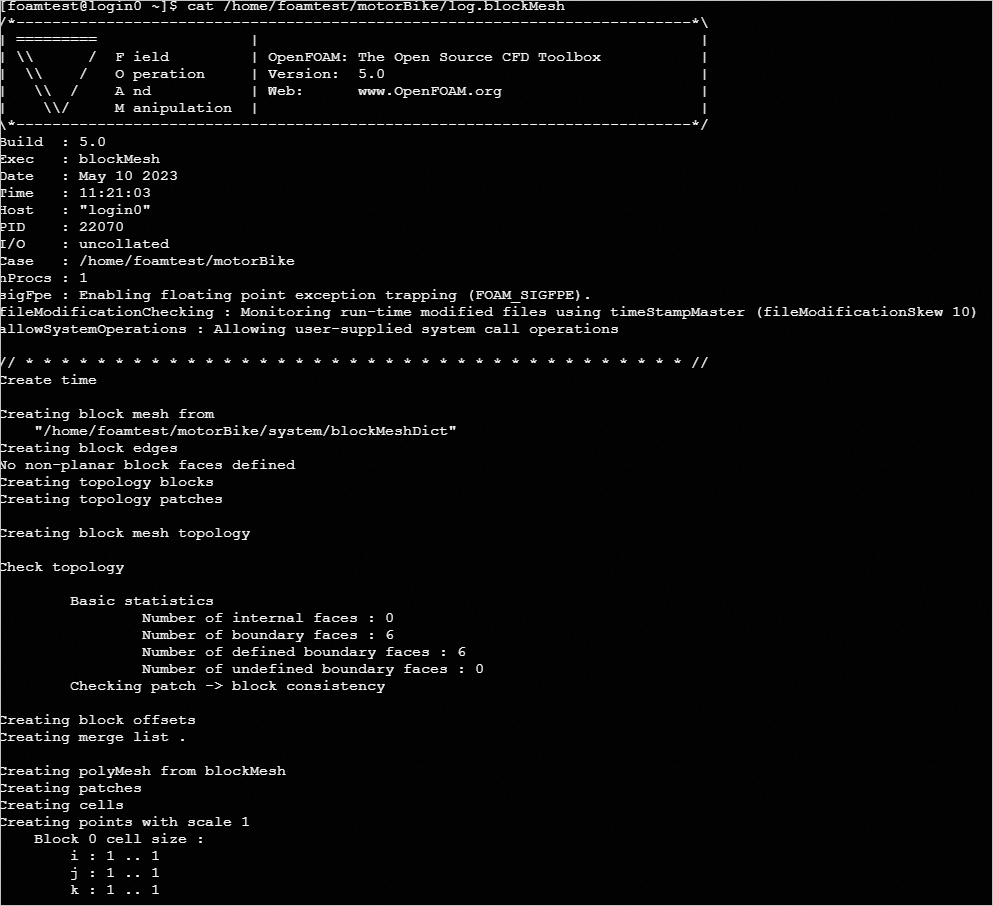Click the sigFpe floating point exception line
Viewport: 993px width, 906px height.
(x=296, y=295)
